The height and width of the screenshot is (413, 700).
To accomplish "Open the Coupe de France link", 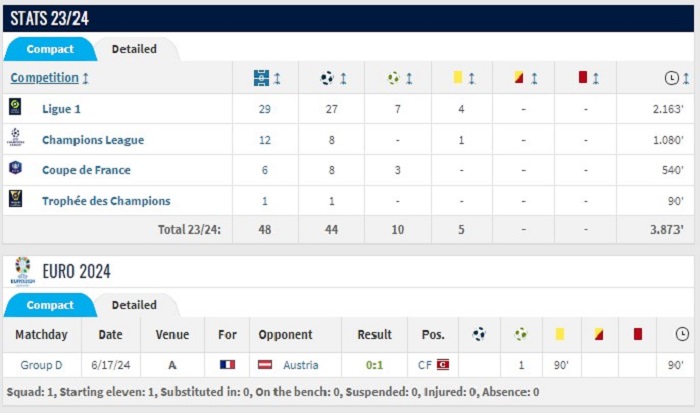I will 86,170.
